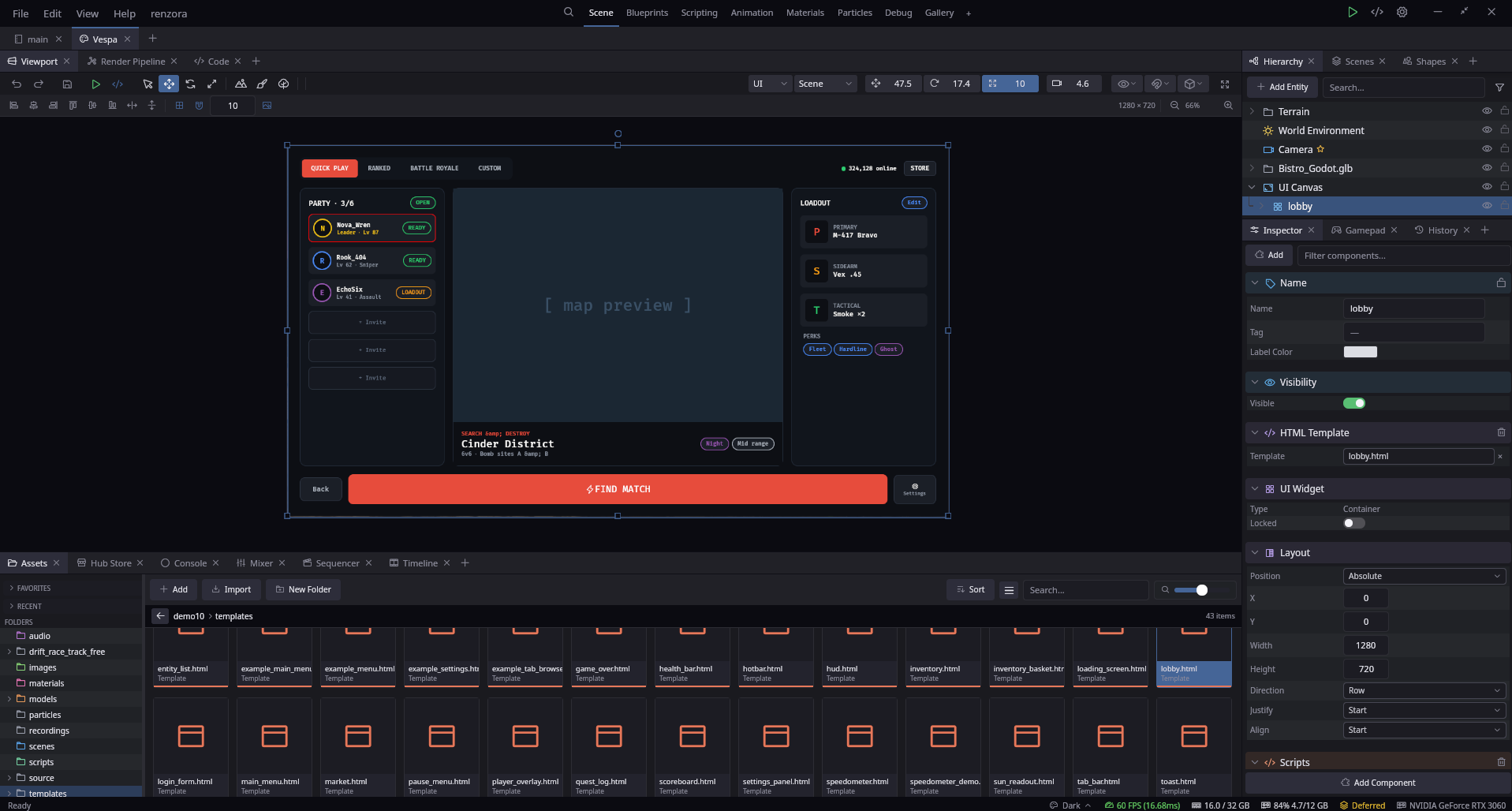The image size is (1512, 811).
Task: Select the paint brush tool
Action: point(262,84)
